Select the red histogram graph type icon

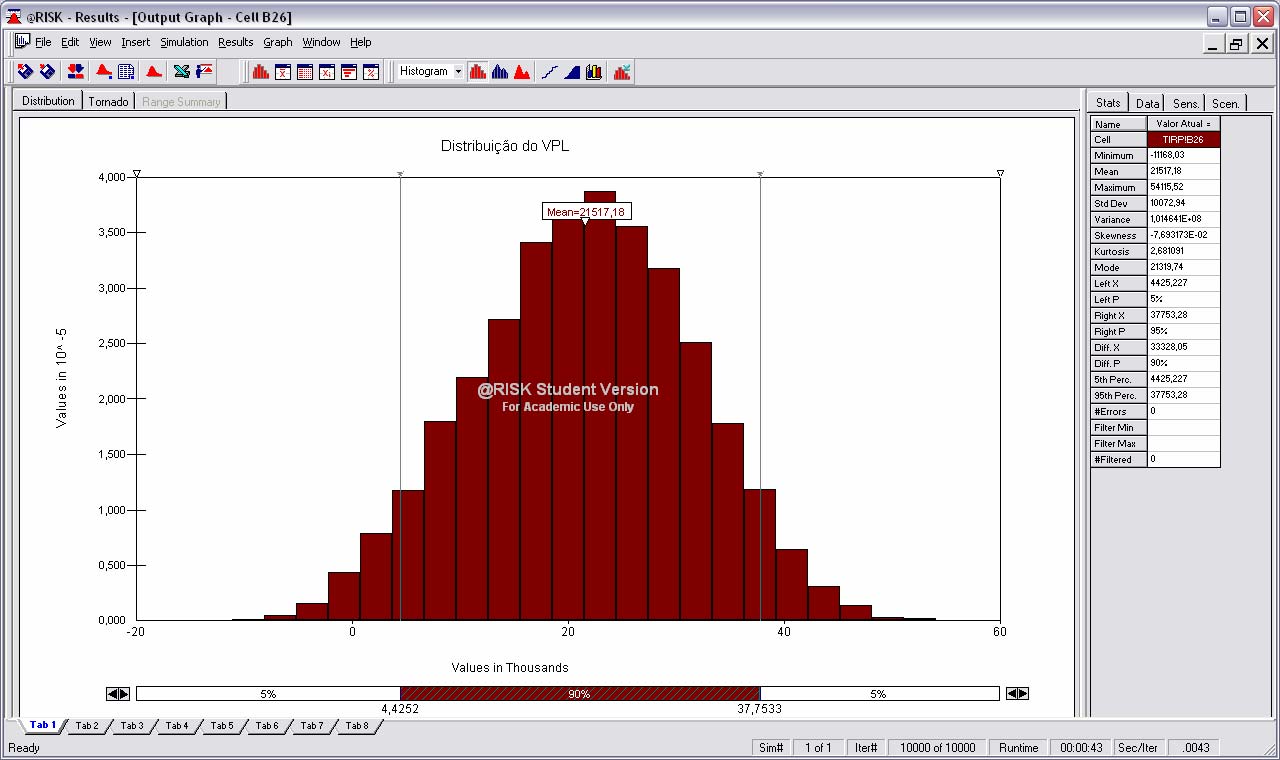click(478, 71)
